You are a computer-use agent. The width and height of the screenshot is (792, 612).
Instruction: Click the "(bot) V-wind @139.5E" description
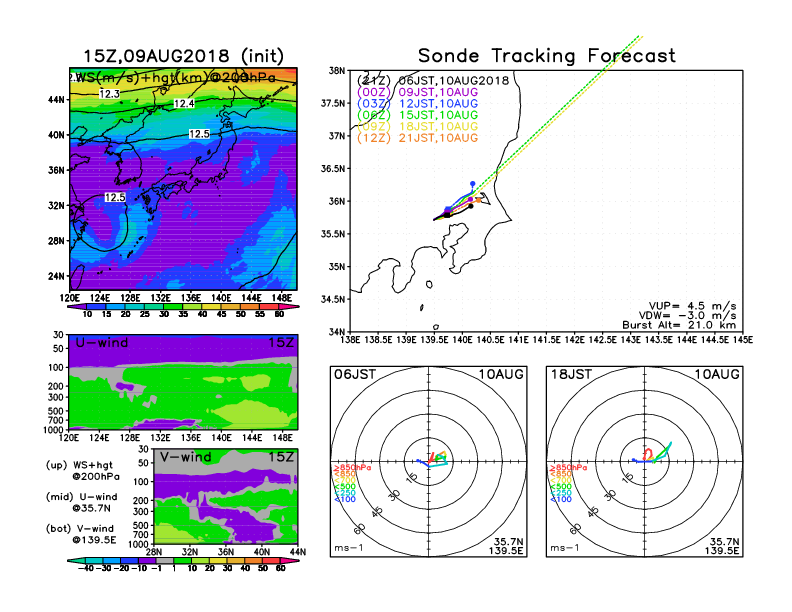[x=81, y=534]
